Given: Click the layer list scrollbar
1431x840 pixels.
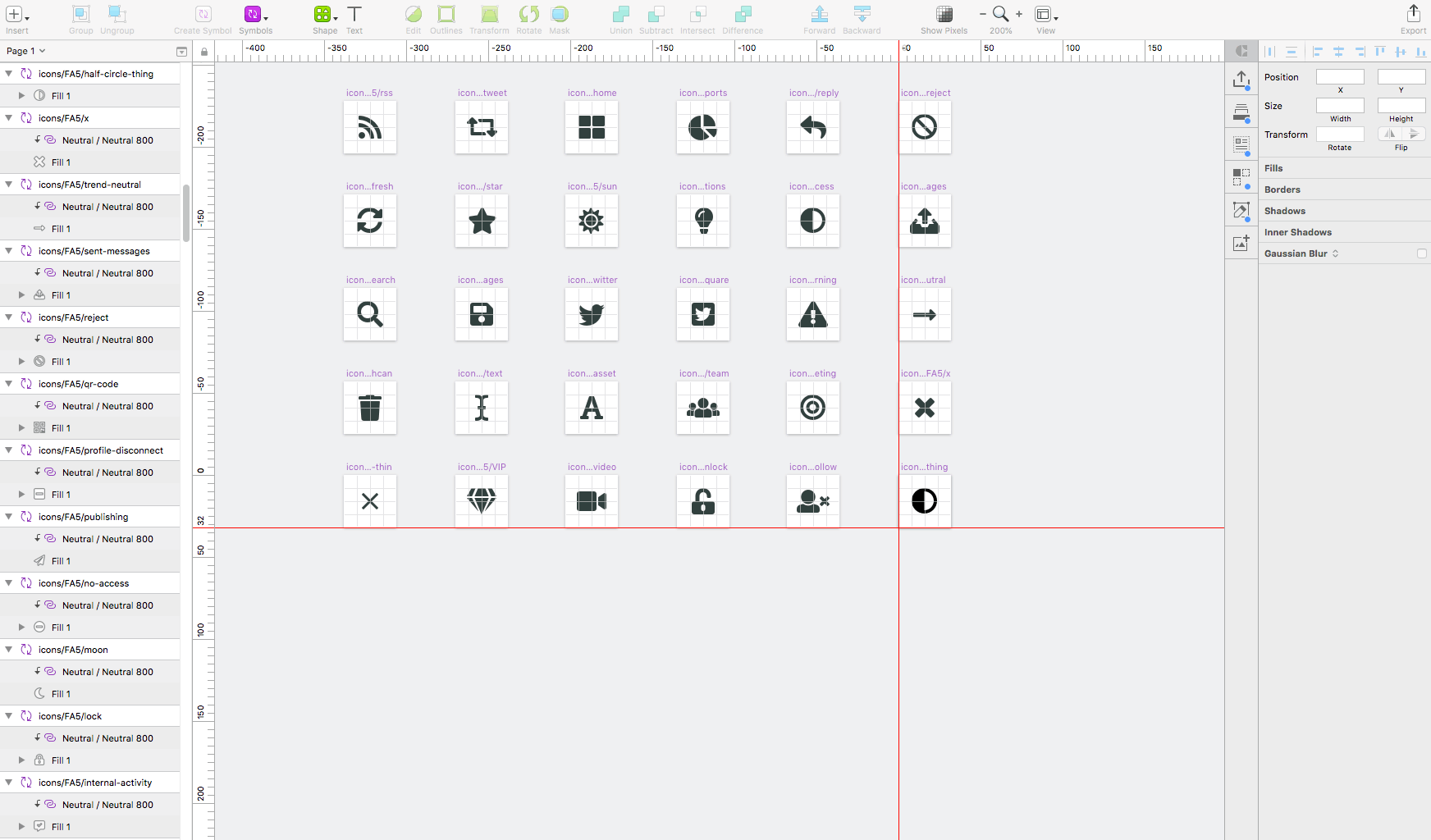Looking at the screenshot, I should [x=186, y=213].
